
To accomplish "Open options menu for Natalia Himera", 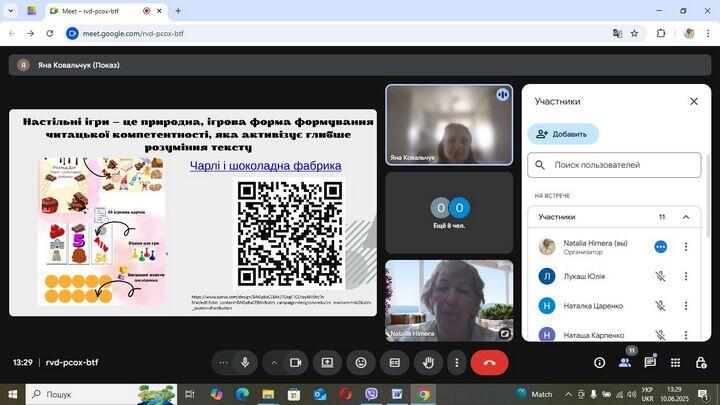I will point(686,247).
